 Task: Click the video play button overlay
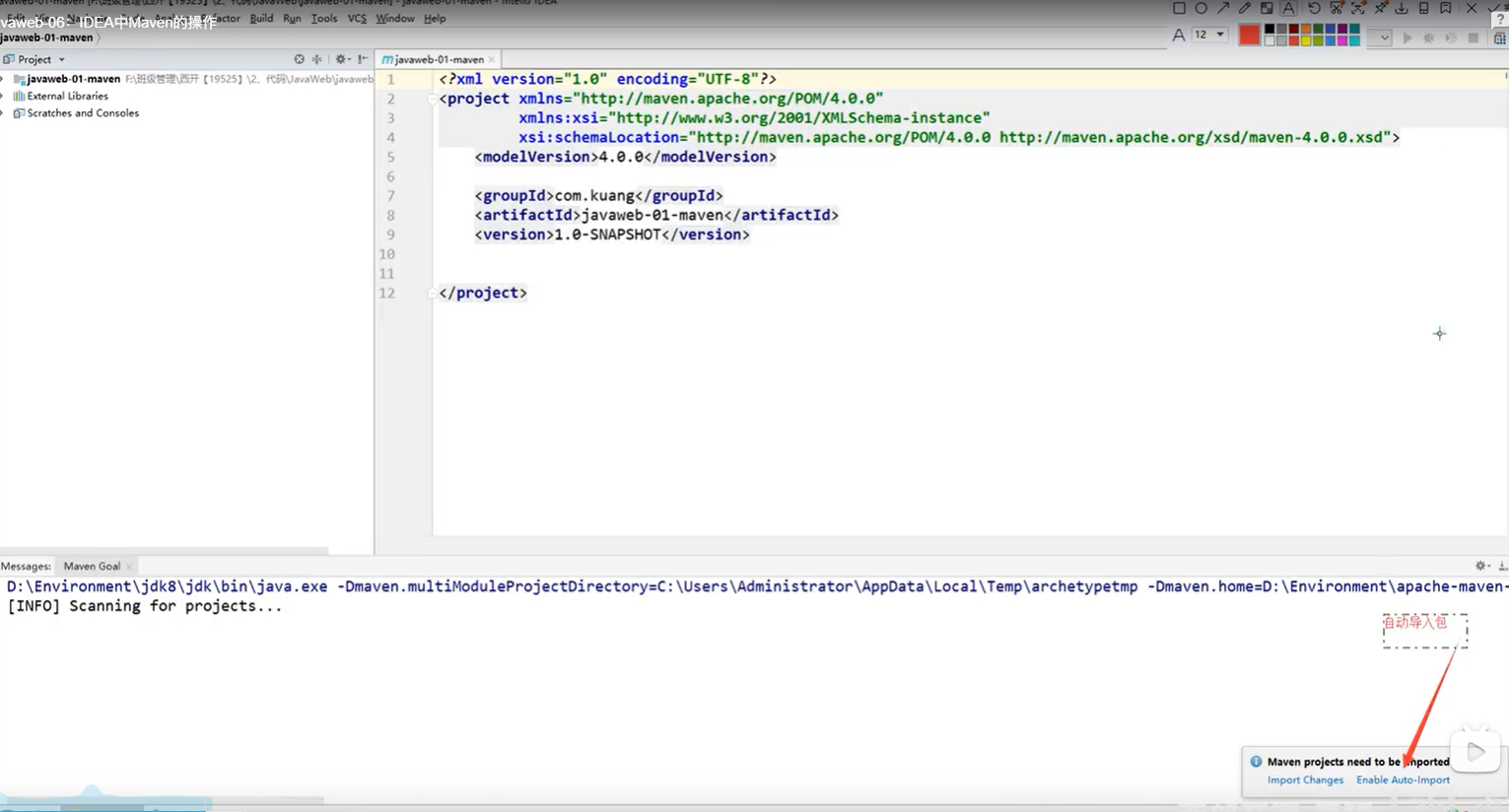[x=1475, y=752]
